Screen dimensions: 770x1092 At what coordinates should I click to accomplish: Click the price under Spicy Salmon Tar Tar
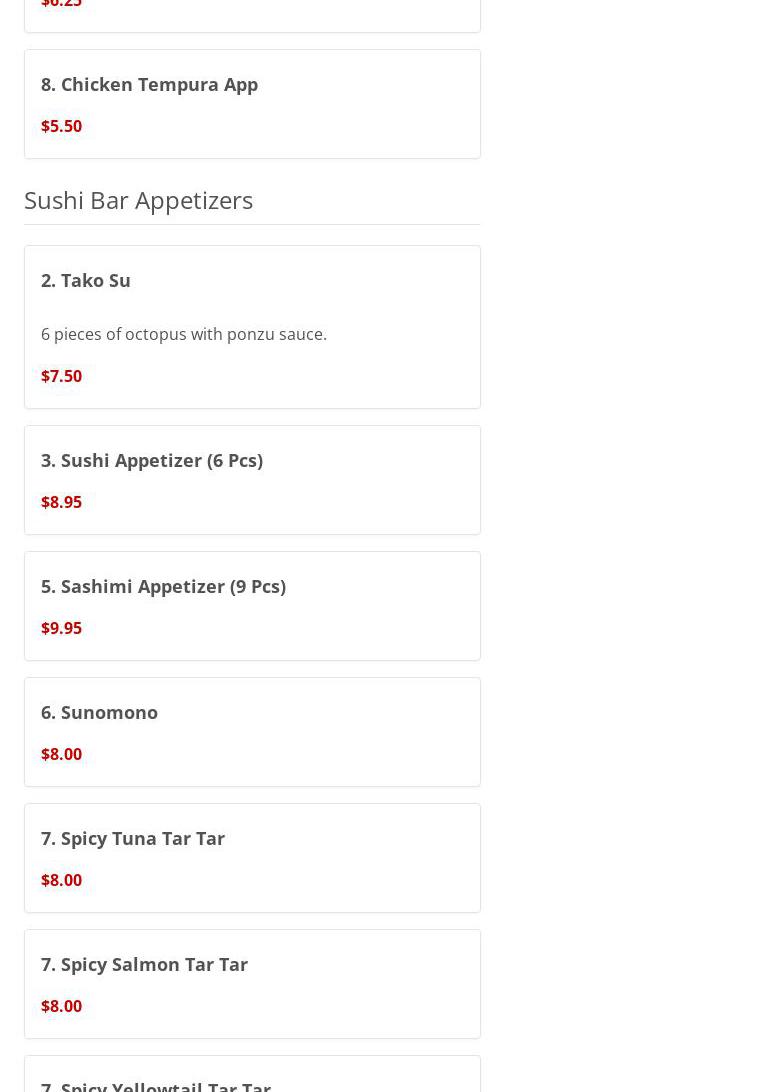coord(61,1006)
